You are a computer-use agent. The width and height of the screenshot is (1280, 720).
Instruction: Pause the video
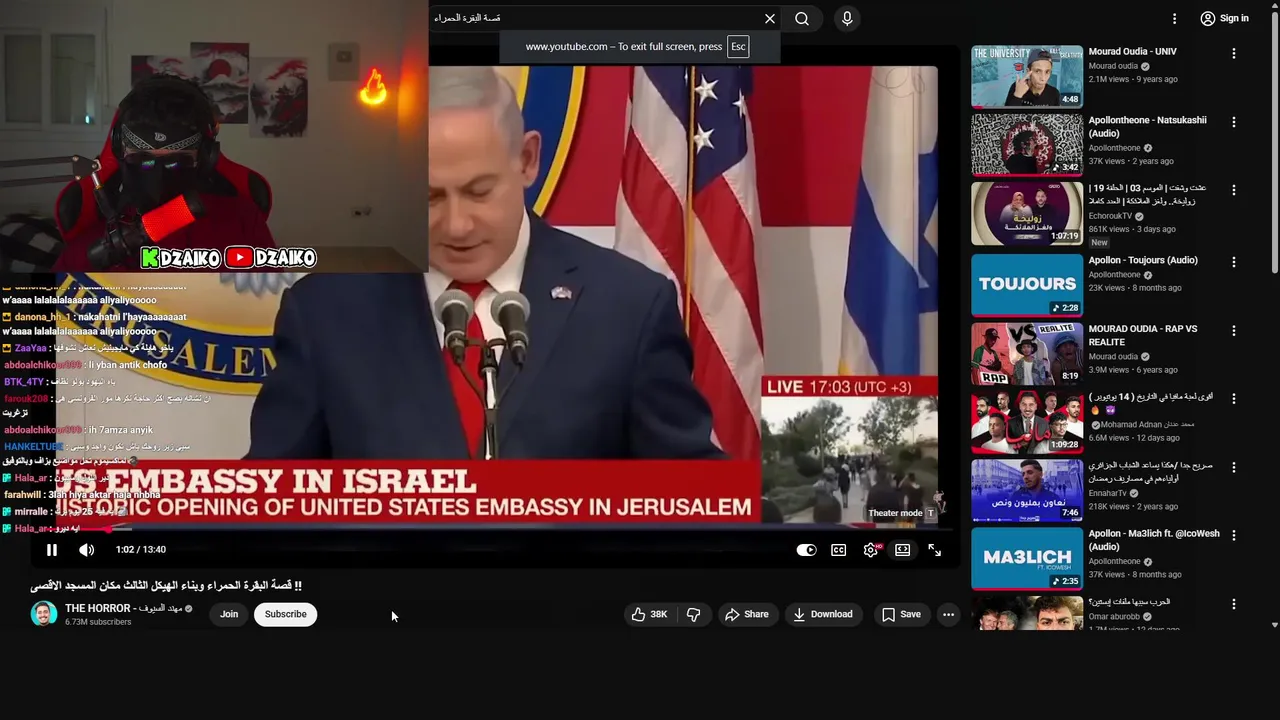(x=52, y=550)
